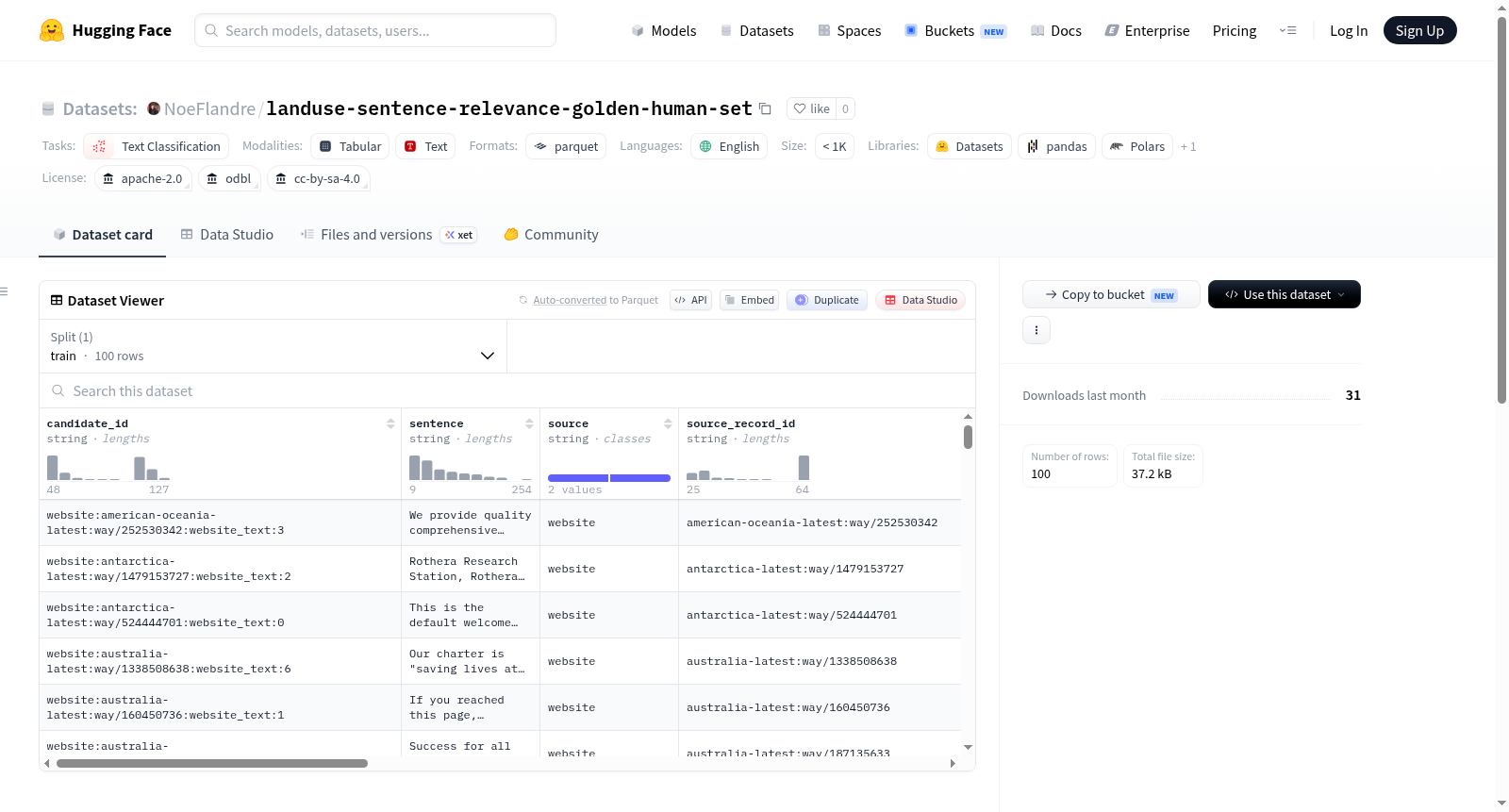
Task: Open the API button in Dataset Viewer
Action: pyautogui.click(x=691, y=300)
